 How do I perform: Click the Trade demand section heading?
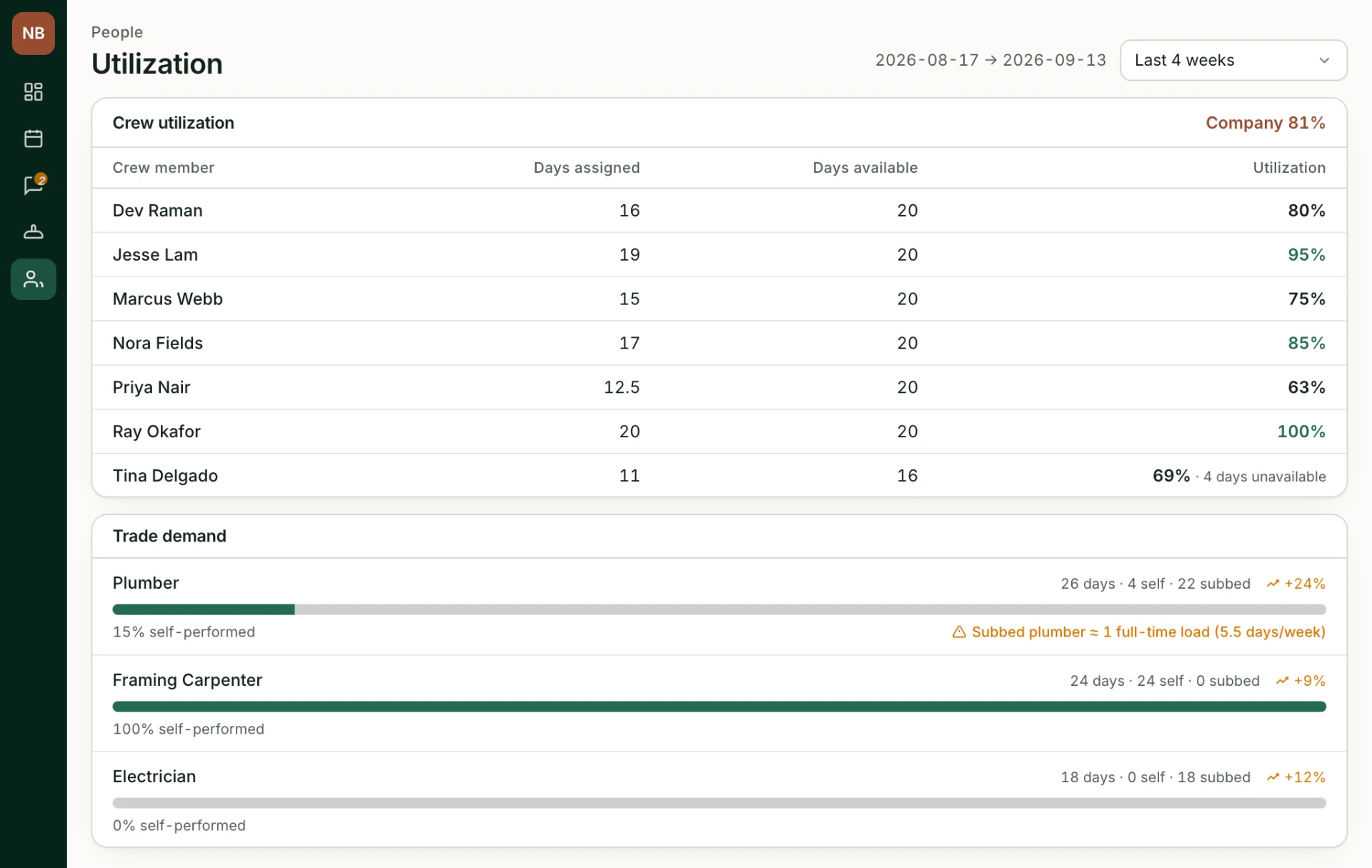[169, 537]
